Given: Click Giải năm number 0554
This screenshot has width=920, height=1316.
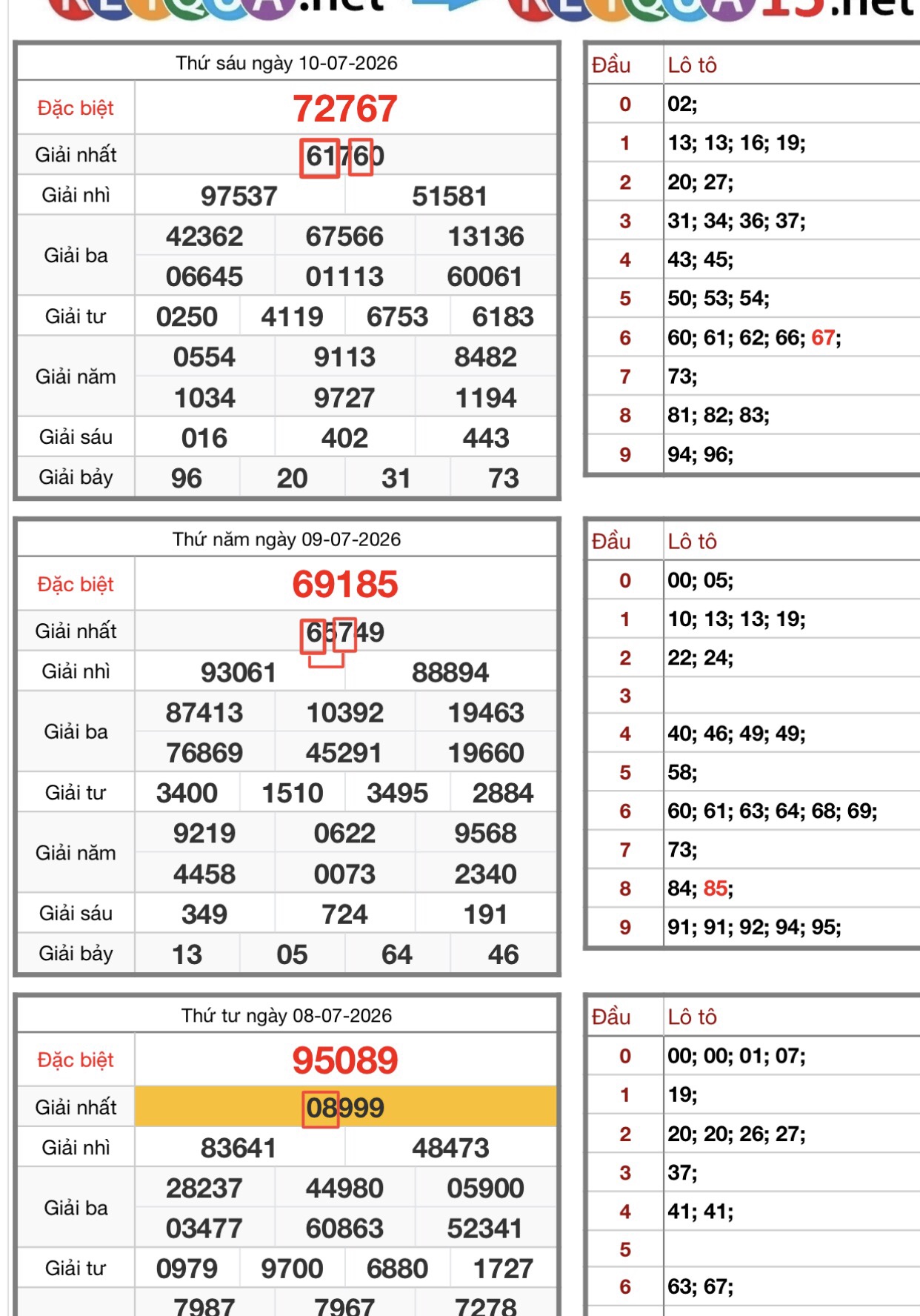Looking at the screenshot, I should (204, 357).
